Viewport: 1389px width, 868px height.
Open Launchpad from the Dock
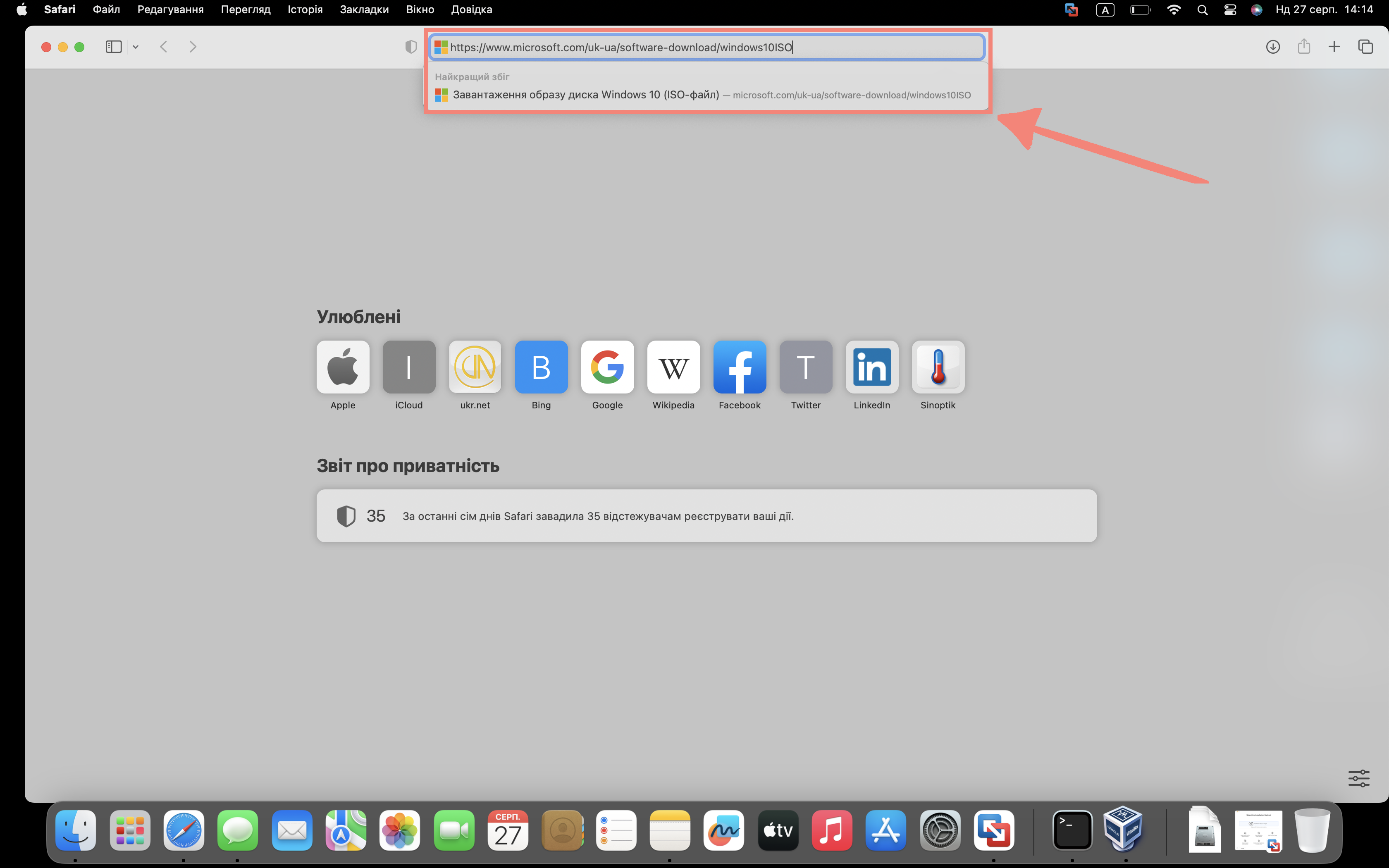pyautogui.click(x=130, y=830)
